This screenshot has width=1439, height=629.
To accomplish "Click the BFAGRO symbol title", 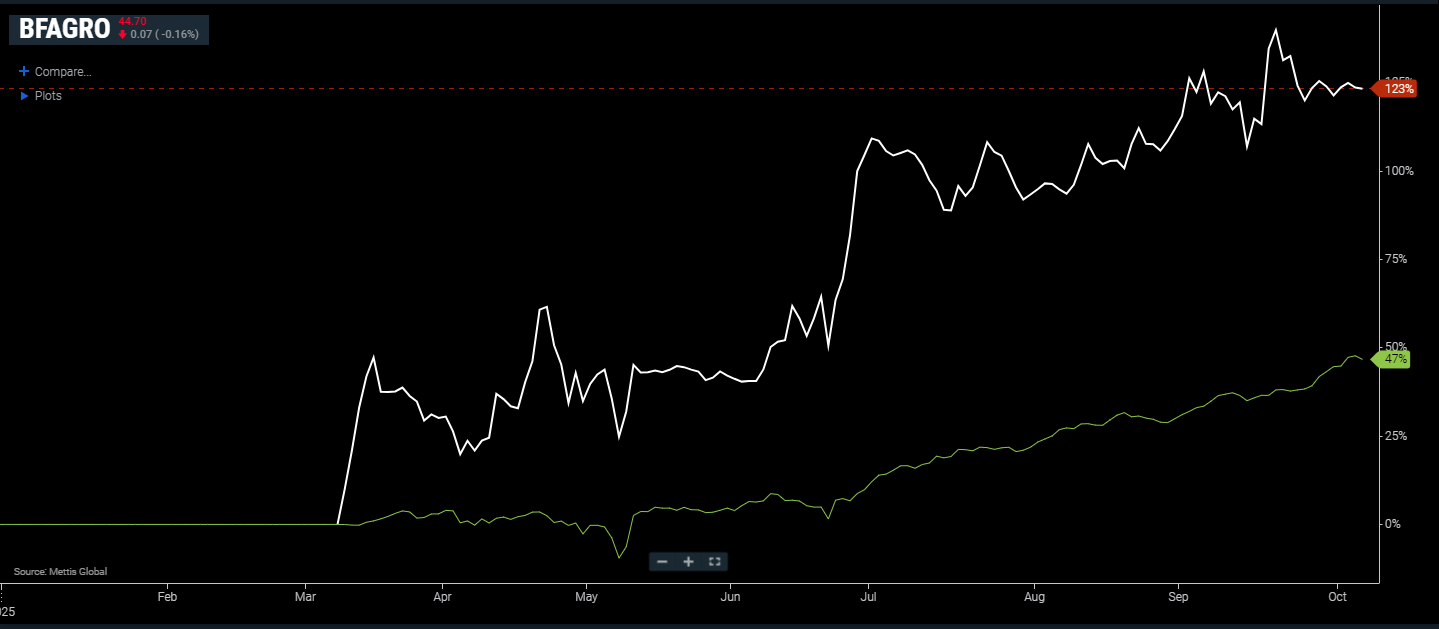I will 64,29.
